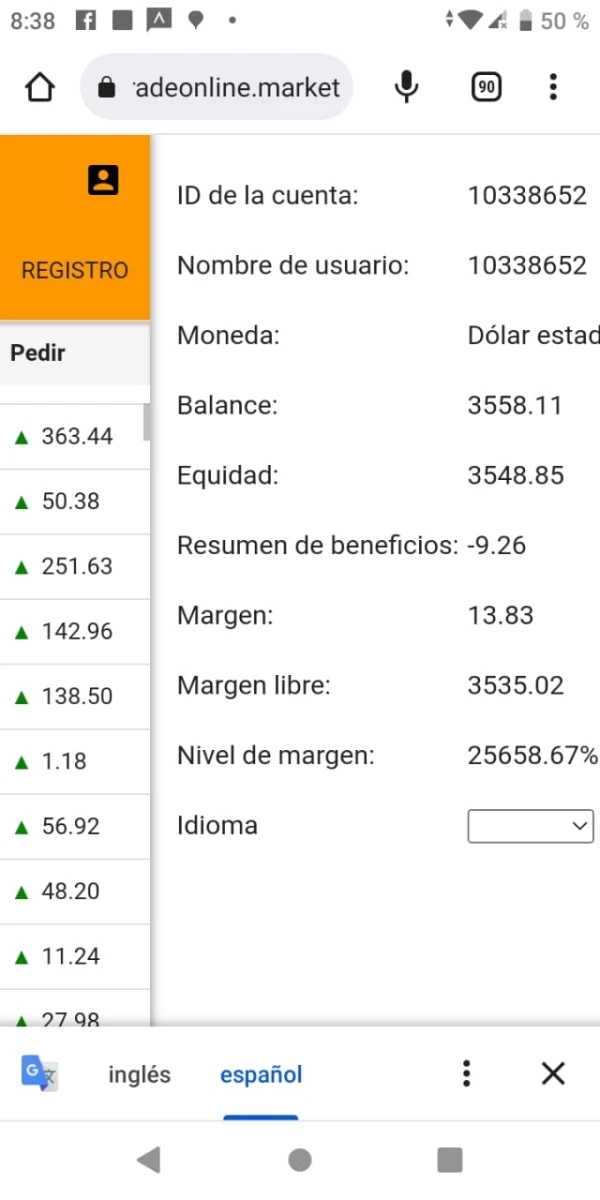600x1200 pixels.
Task: Tap the microphone voice search icon
Action: (x=406, y=88)
